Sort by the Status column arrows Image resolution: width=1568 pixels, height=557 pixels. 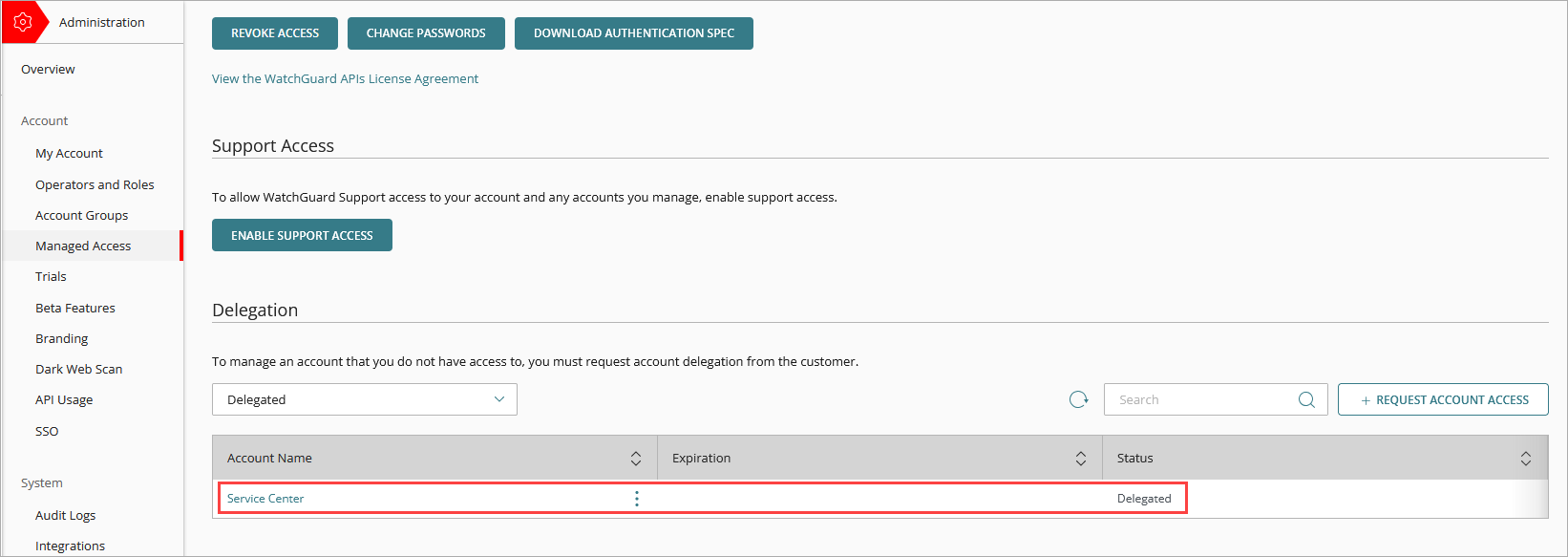1526,459
